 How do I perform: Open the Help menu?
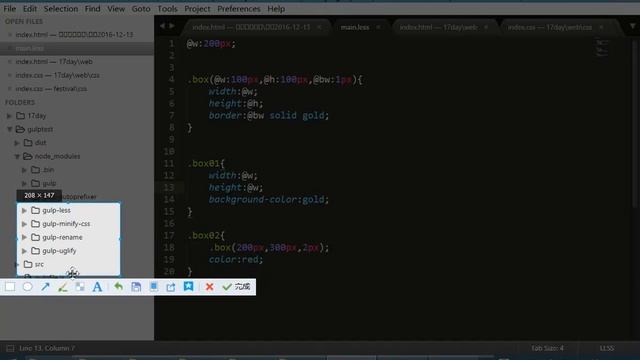click(x=276, y=9)
